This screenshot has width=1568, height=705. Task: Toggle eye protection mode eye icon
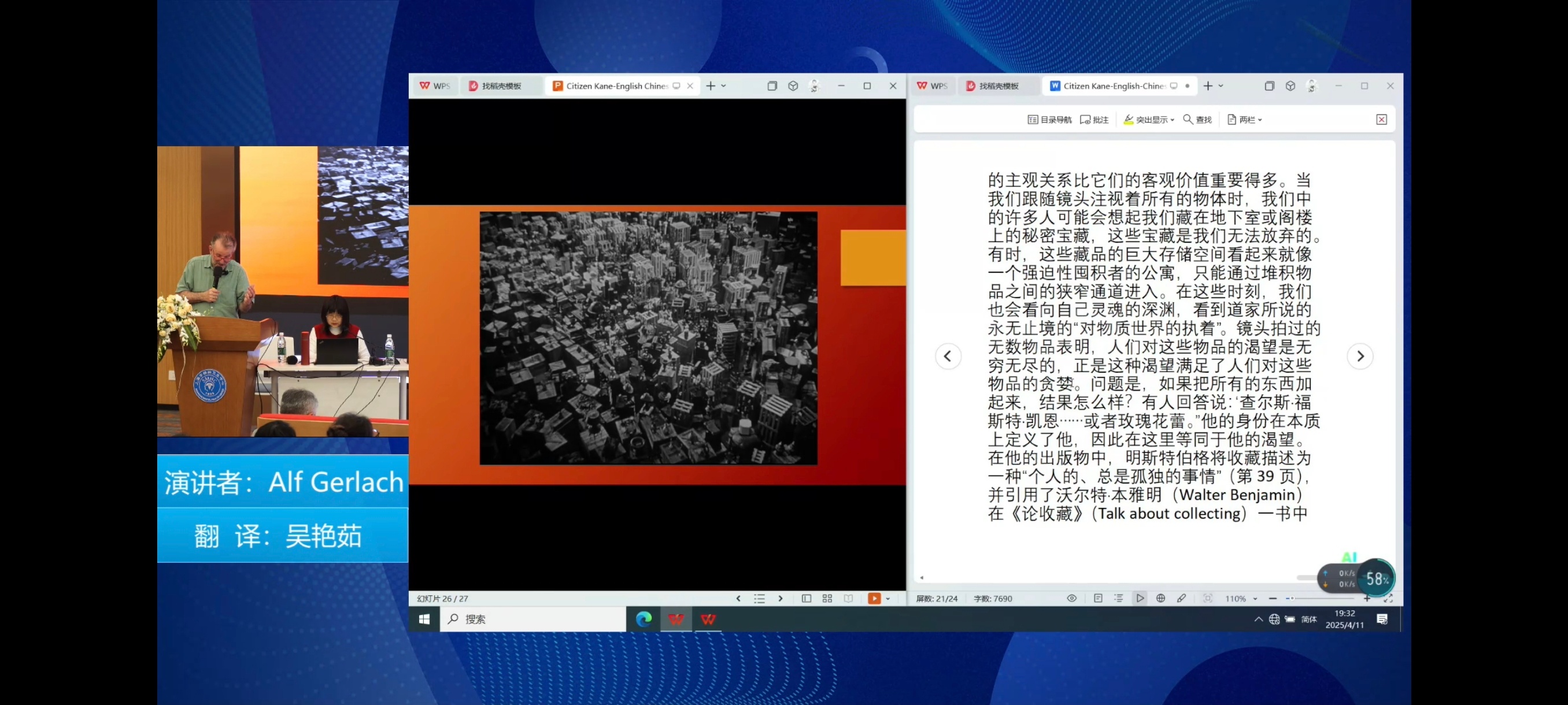click(1072, 599)
